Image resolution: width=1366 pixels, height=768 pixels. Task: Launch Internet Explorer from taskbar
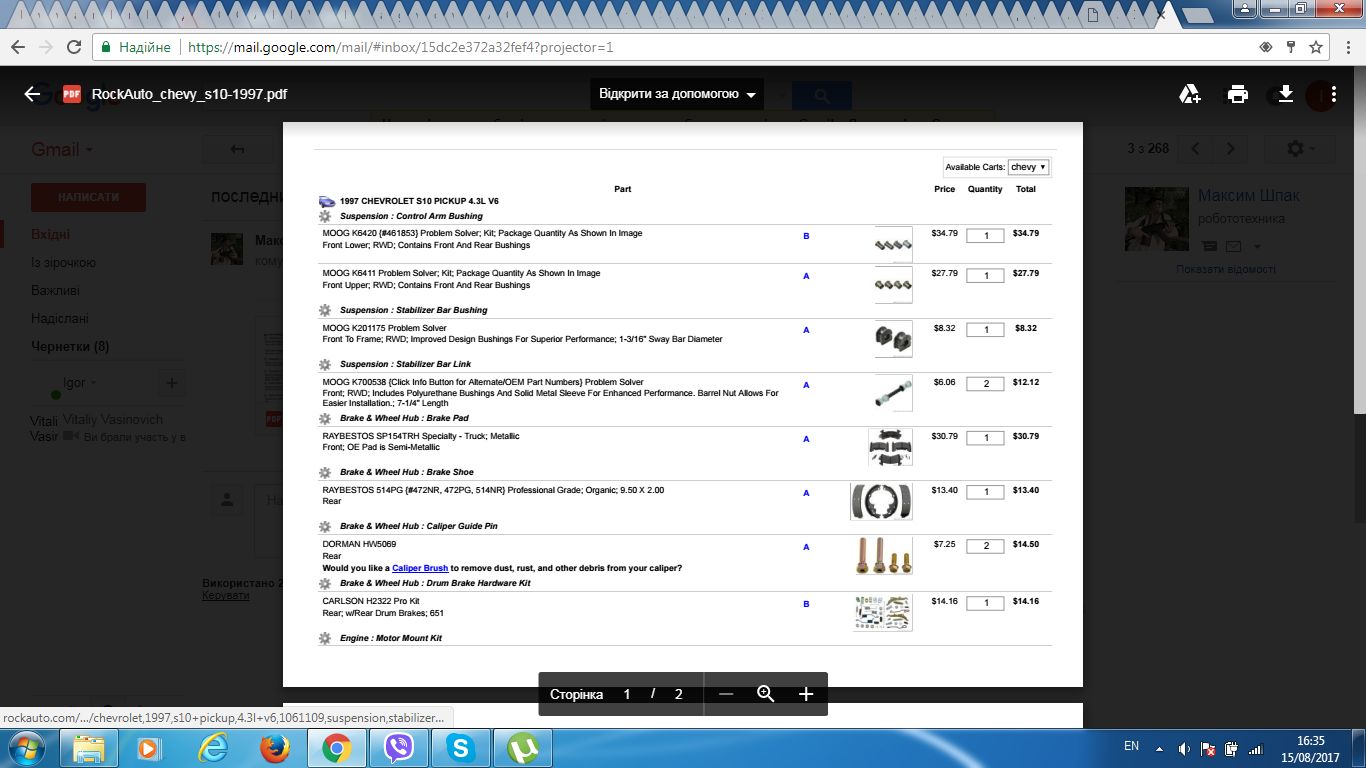click(x=212, y=748)
